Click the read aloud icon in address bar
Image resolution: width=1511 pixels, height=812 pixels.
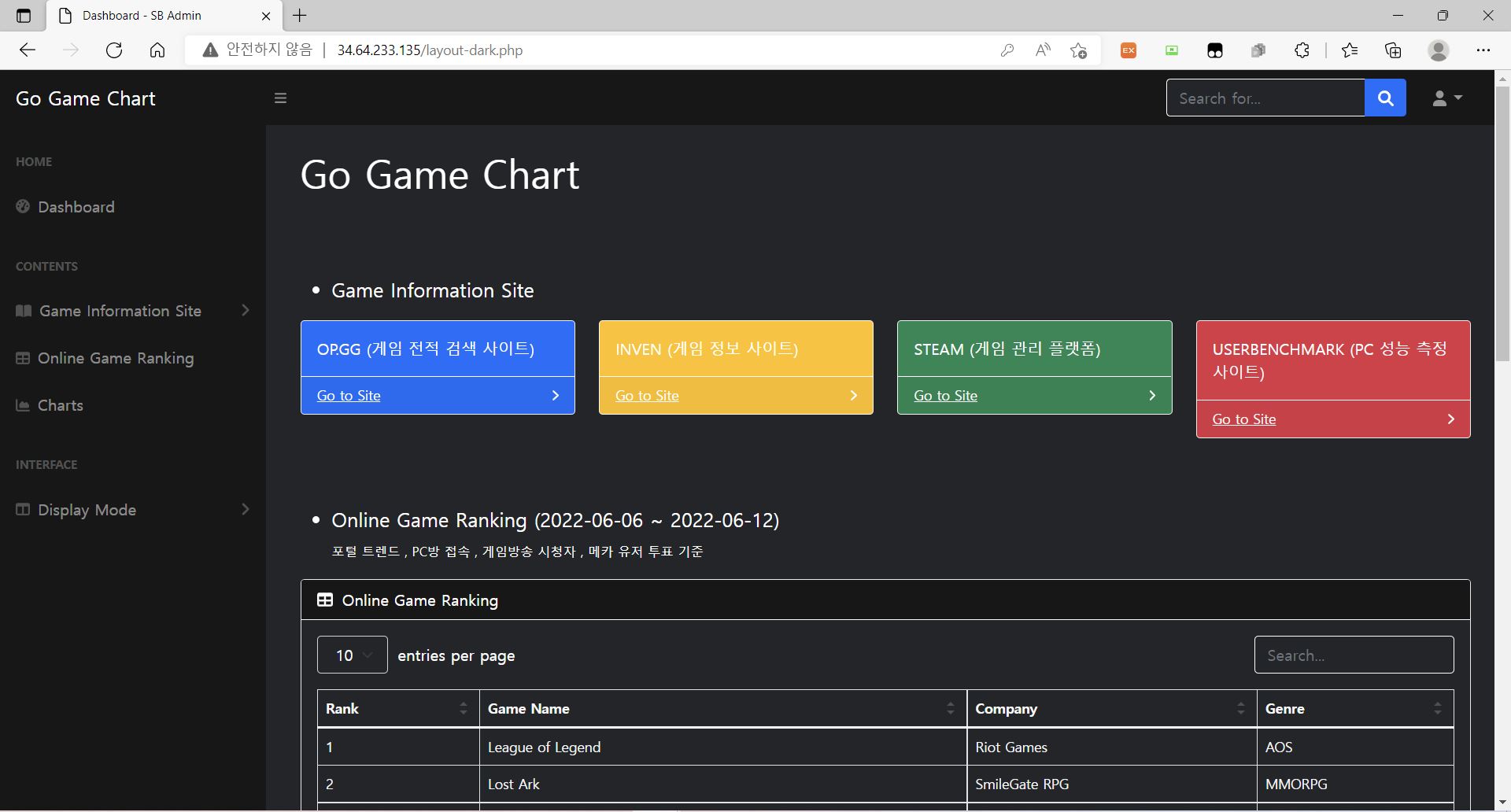click(x=1043, y=50)
